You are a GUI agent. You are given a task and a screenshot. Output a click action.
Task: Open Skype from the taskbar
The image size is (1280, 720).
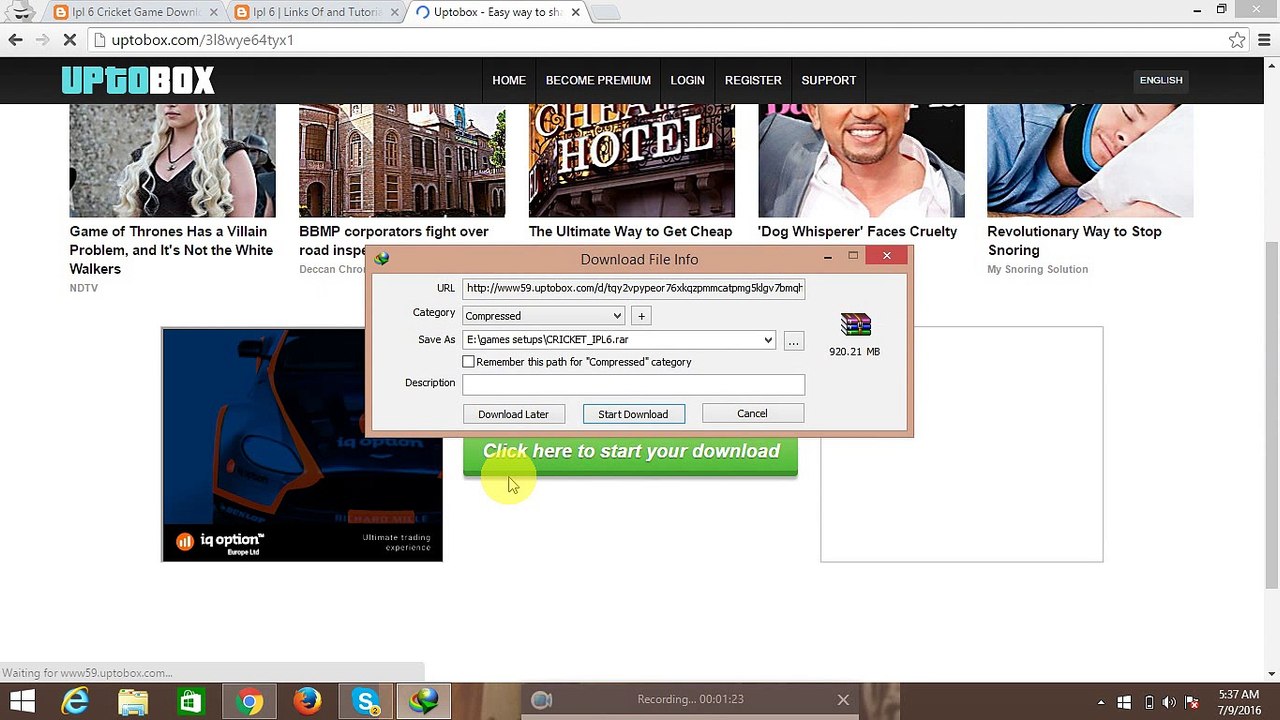(x=366, y=701)
